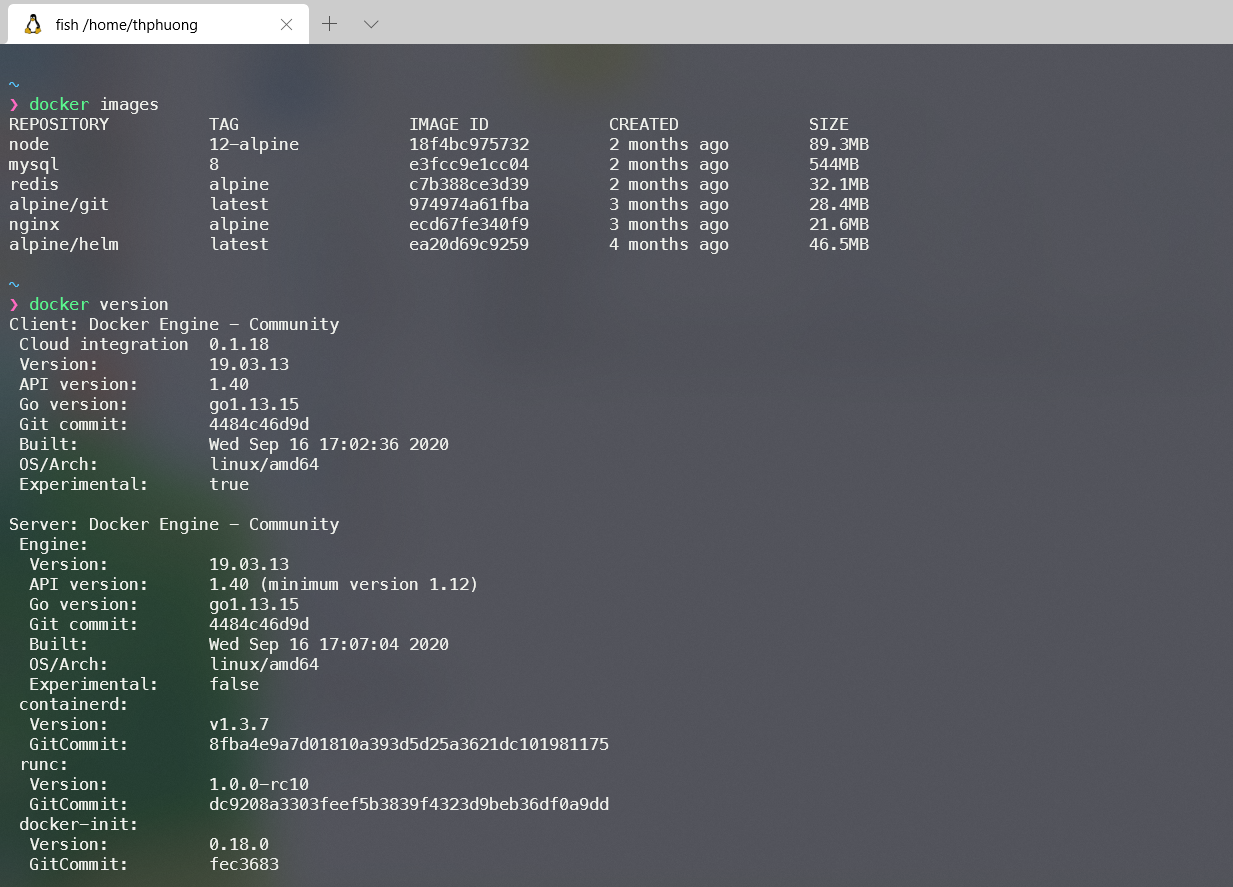Click the redis repository name
The width and height of the screenshot is (1233, 887).
[34, 184]
